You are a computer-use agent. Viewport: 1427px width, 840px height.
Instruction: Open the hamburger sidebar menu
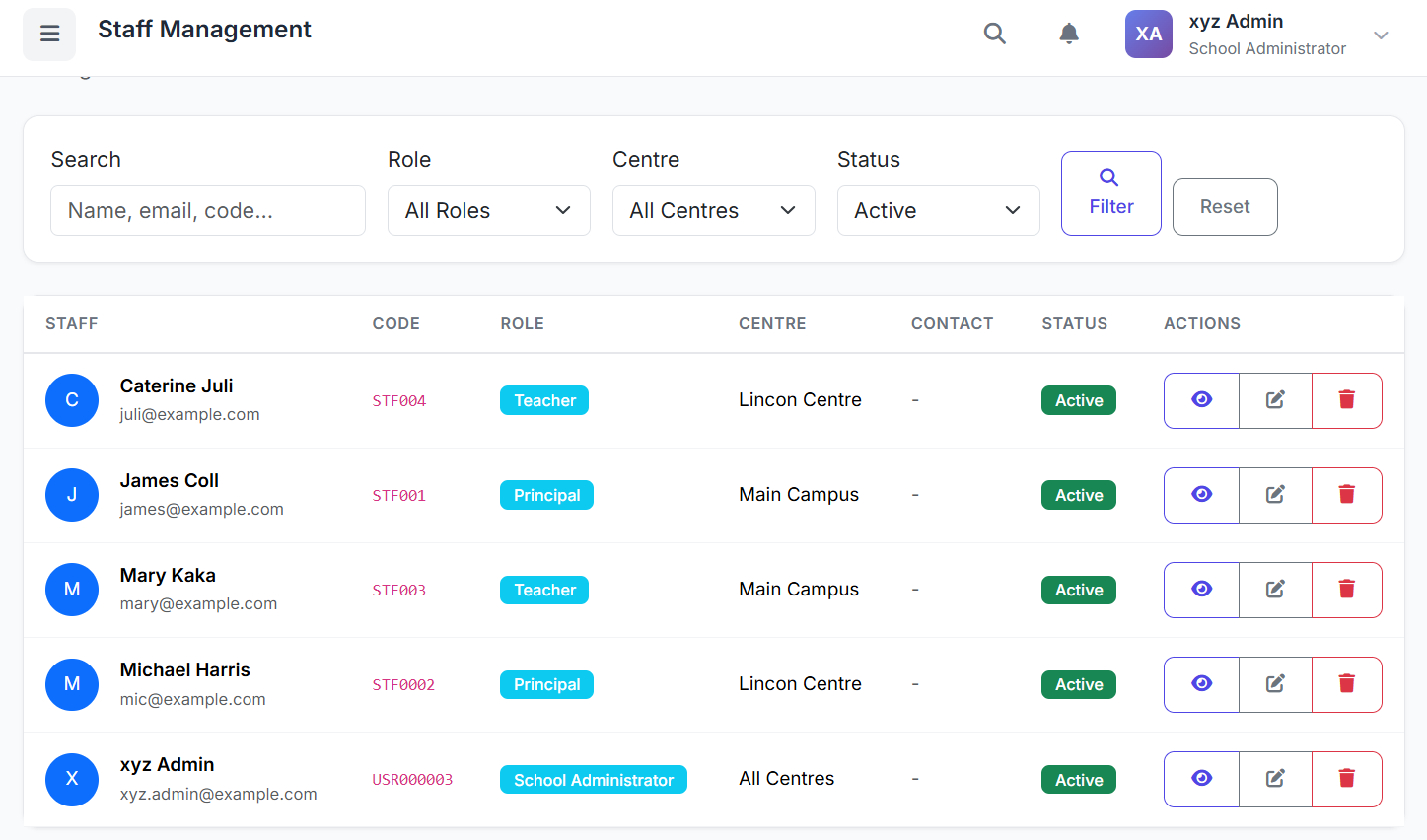(49, 35)
